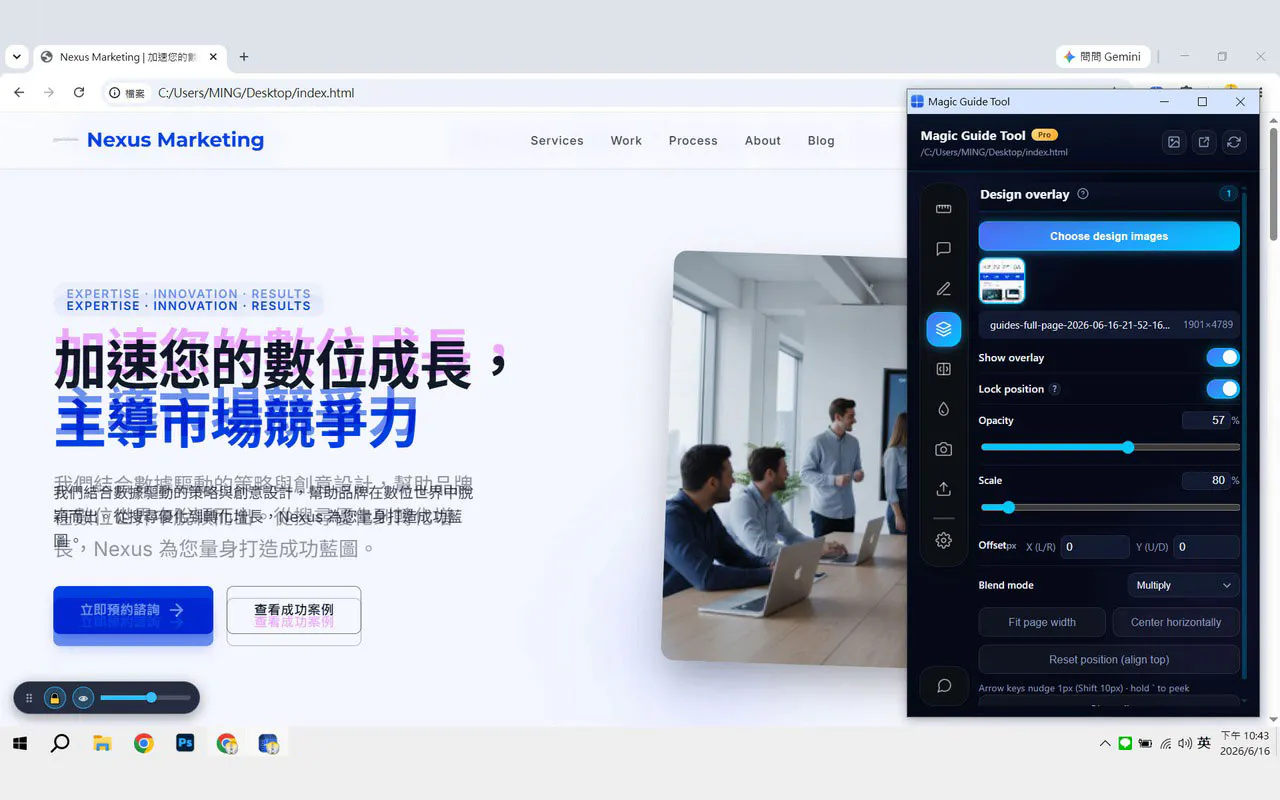1280x800 pixels.
Task: Select the layers overlay tool in sidebar
Action: [944, 329]
